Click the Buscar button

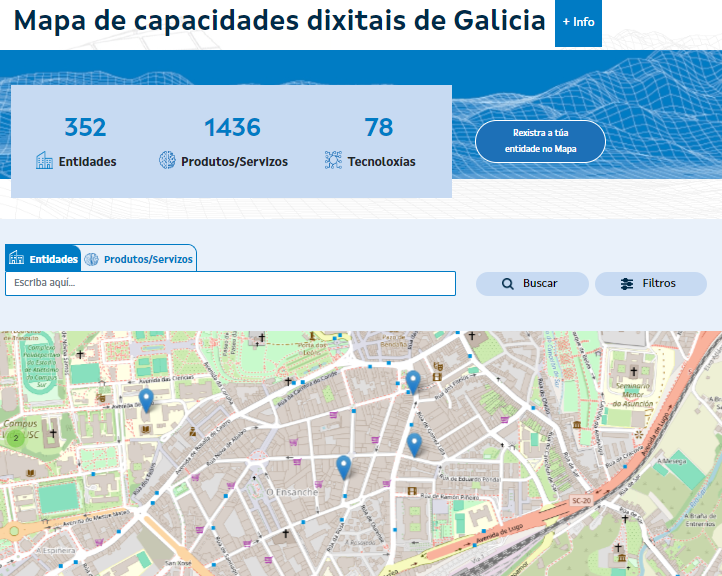532,284
